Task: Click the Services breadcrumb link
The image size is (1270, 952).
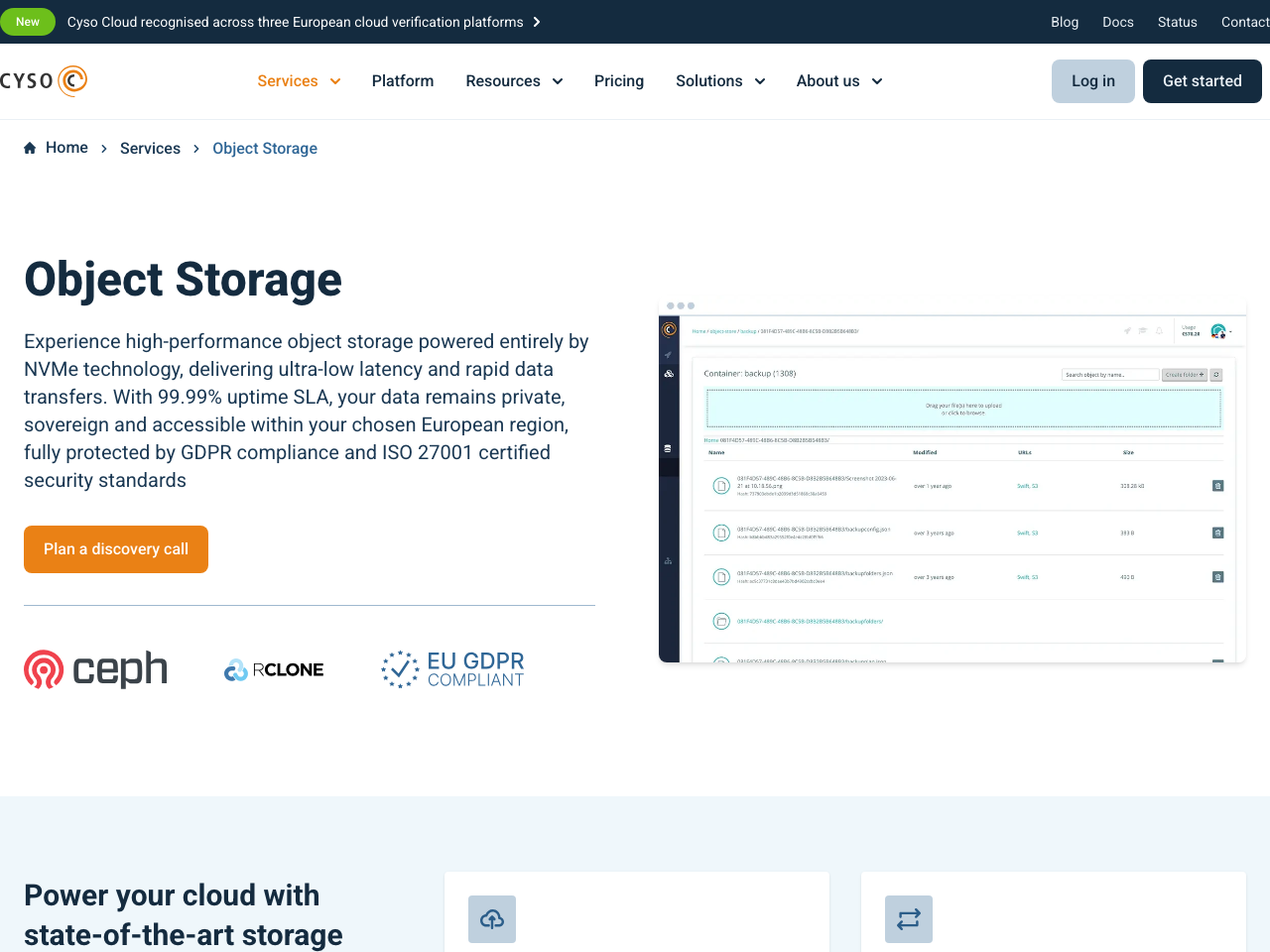Action: pos(150,148)
